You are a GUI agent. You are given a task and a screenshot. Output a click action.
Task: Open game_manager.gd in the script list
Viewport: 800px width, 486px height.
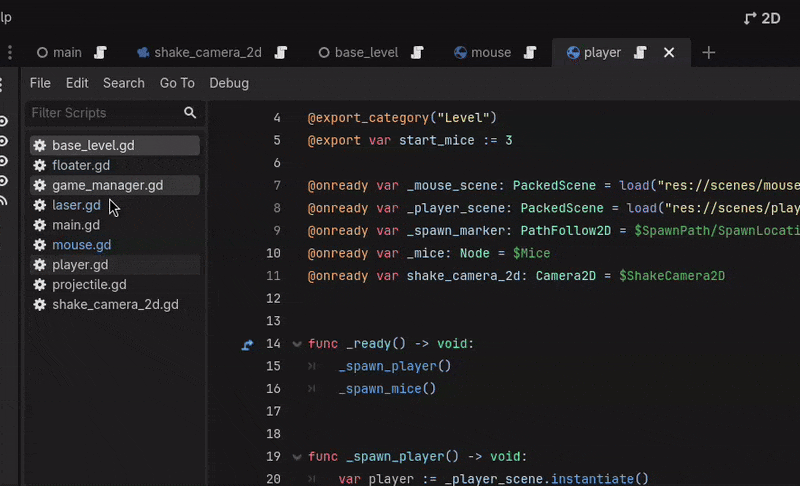115,185
